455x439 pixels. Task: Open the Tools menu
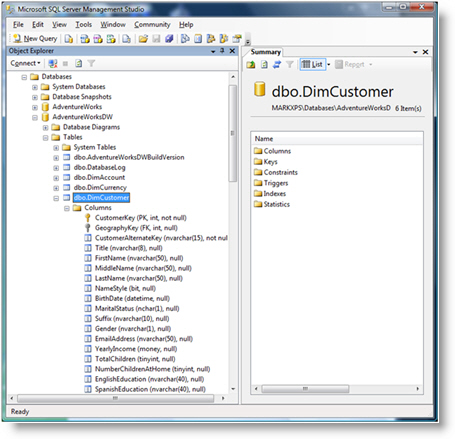(83, 24)
